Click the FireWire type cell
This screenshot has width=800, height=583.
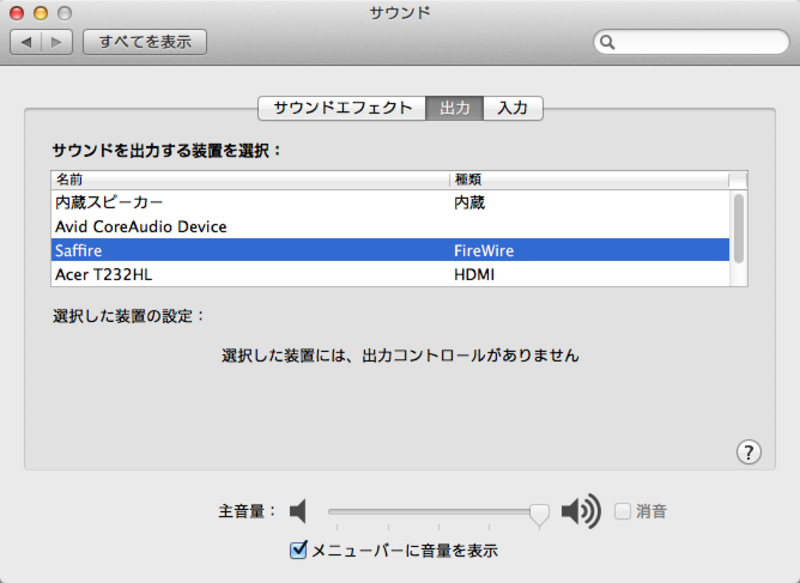[484, 250]
